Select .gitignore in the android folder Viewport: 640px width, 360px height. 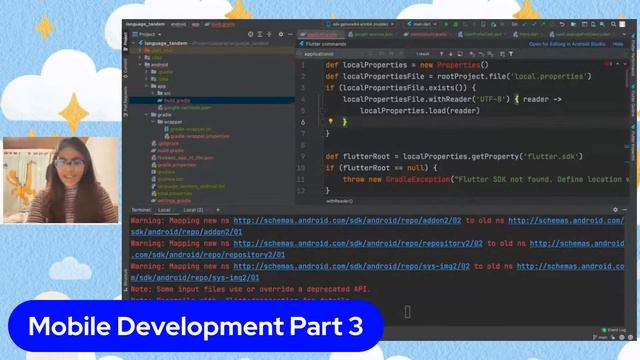168,143
